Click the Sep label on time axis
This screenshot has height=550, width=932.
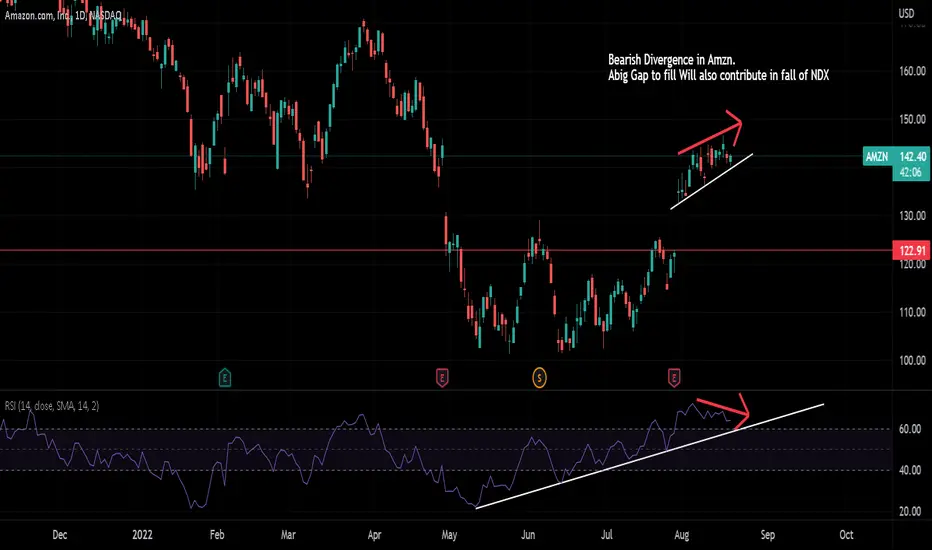(767, 535)
